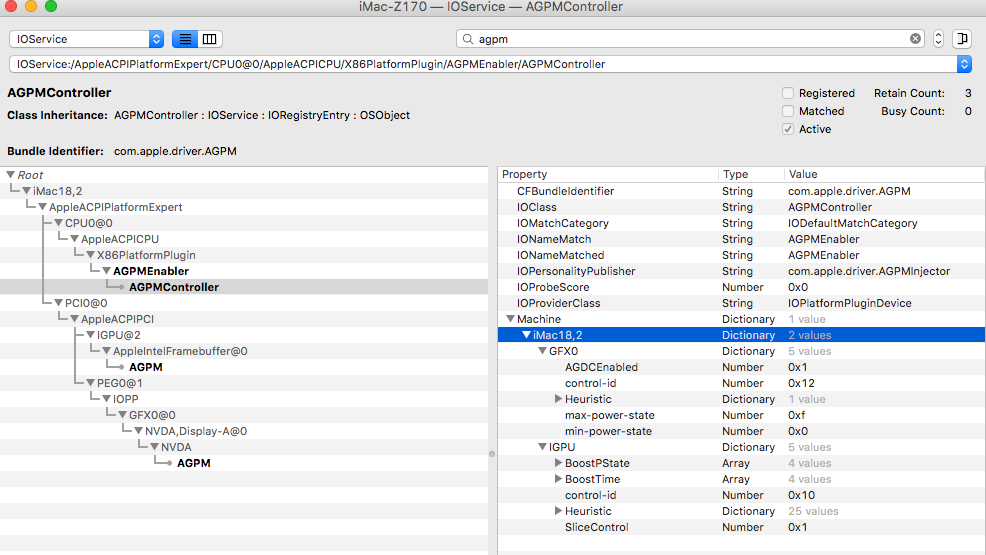The height and width of the screenshot is (555, 986).
Task: Expand Heuristic with 1 value
Action: [x=558, y=399]
